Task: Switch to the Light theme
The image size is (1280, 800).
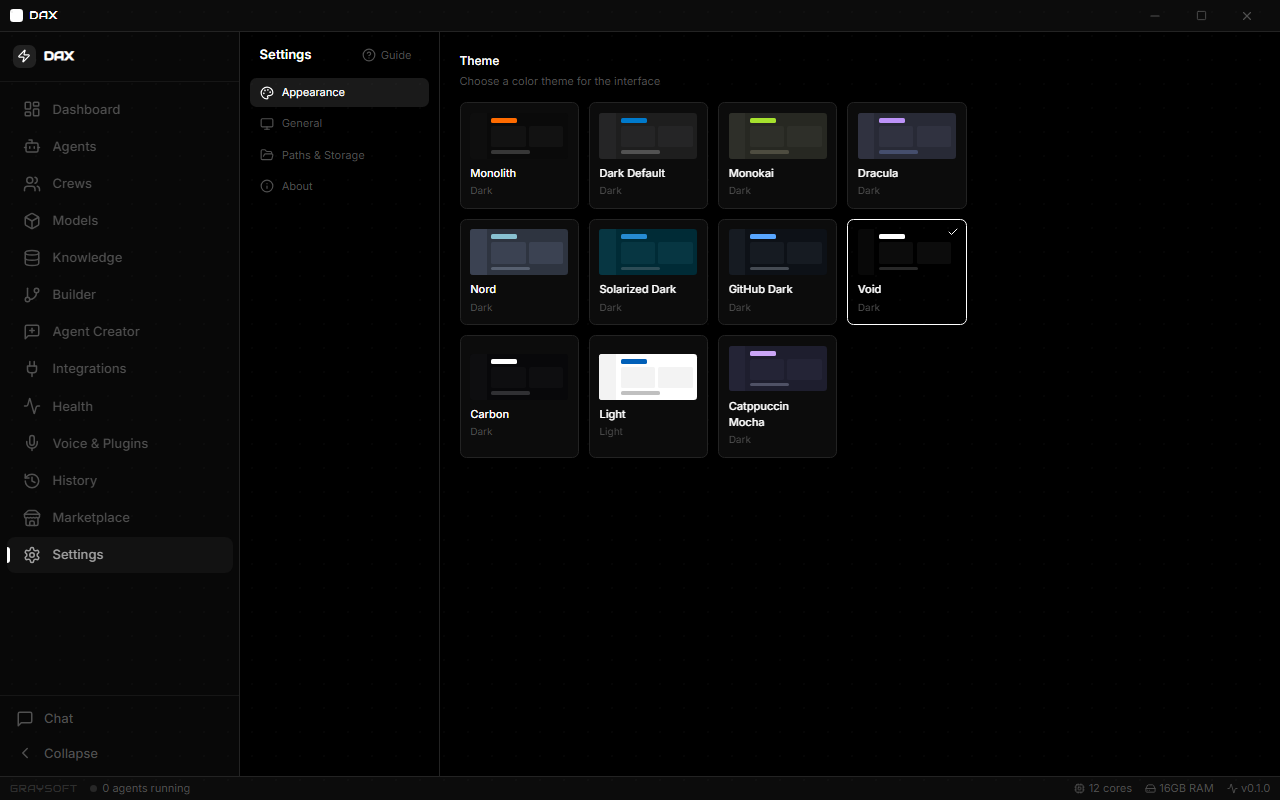Action: click(648, 396)
